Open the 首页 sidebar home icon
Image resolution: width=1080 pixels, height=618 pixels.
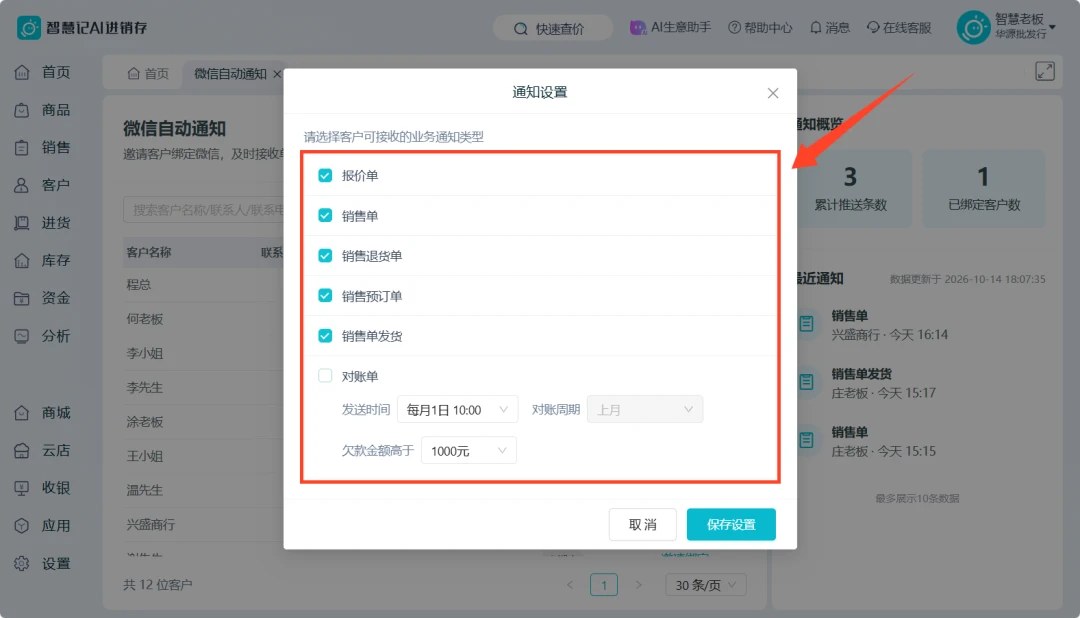click(22, 72)
